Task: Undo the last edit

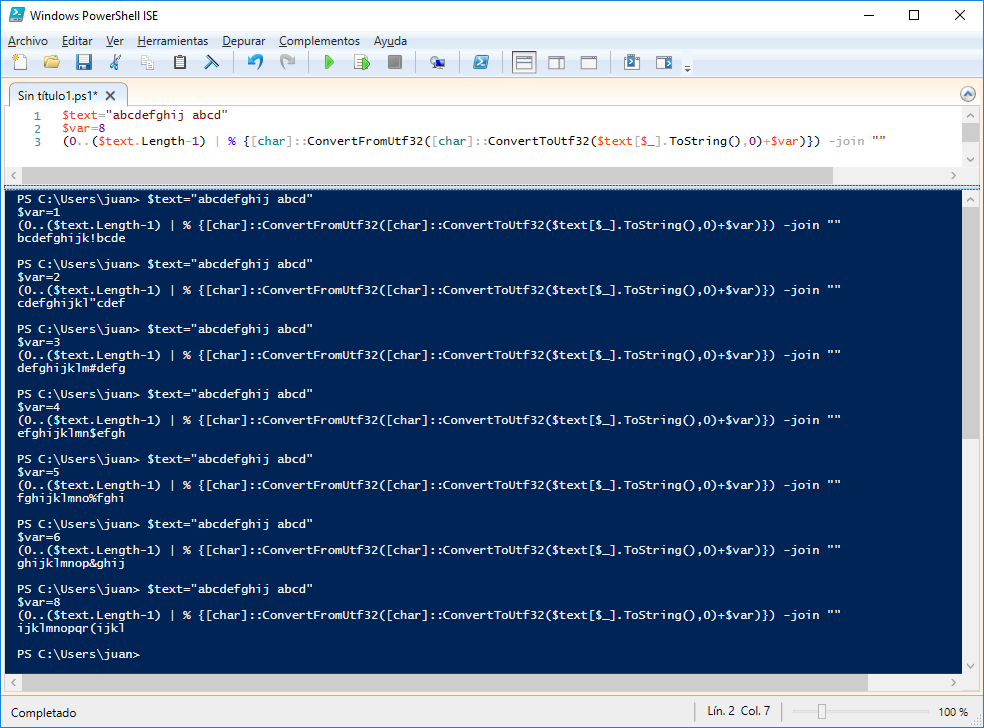Action: (x=255, y=63)
